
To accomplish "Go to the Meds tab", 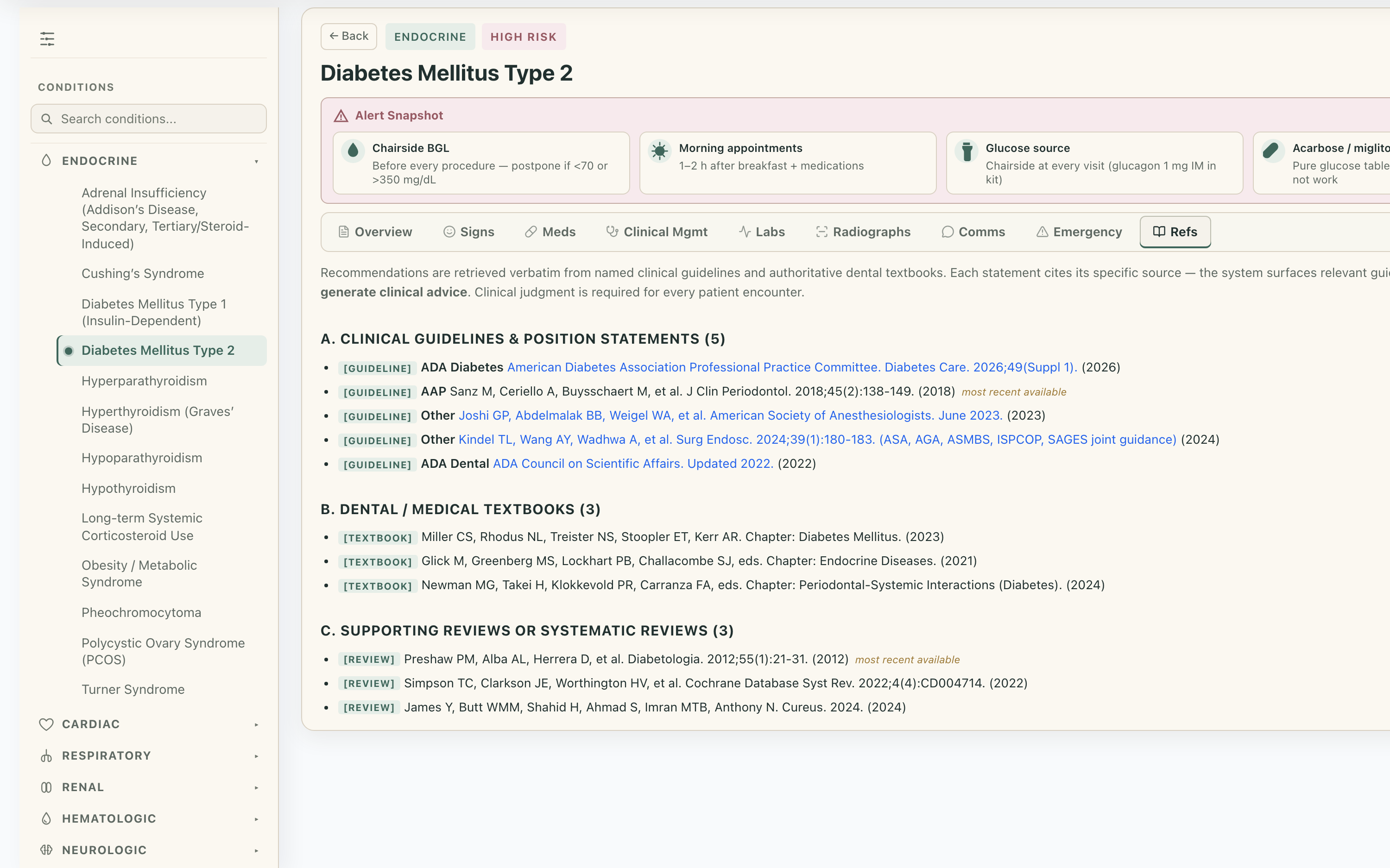I will pyautogui.click(x=550, y=232).
